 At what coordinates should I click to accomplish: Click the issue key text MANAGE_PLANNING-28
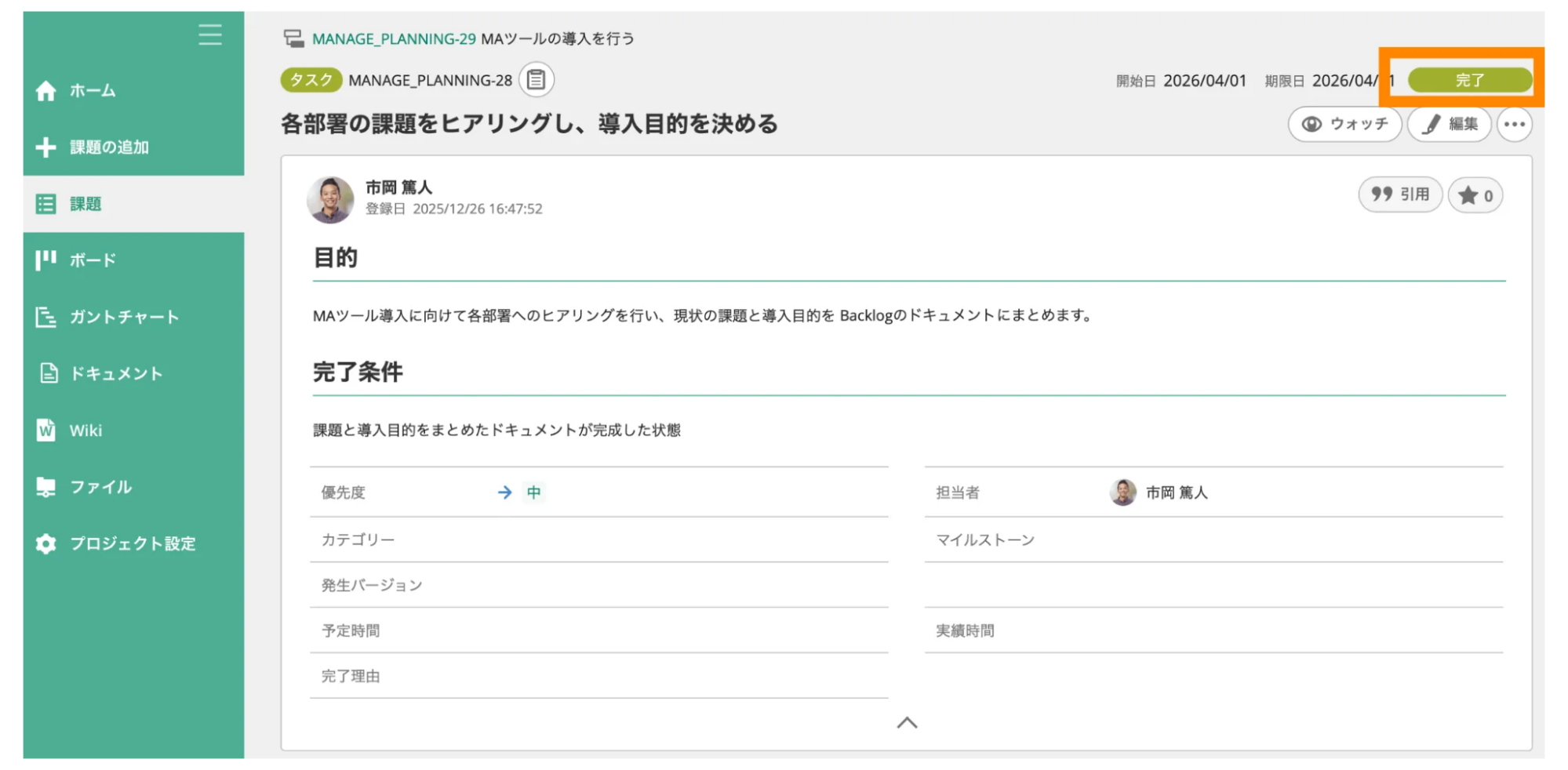pyautogui.click(x=430, y=80)
